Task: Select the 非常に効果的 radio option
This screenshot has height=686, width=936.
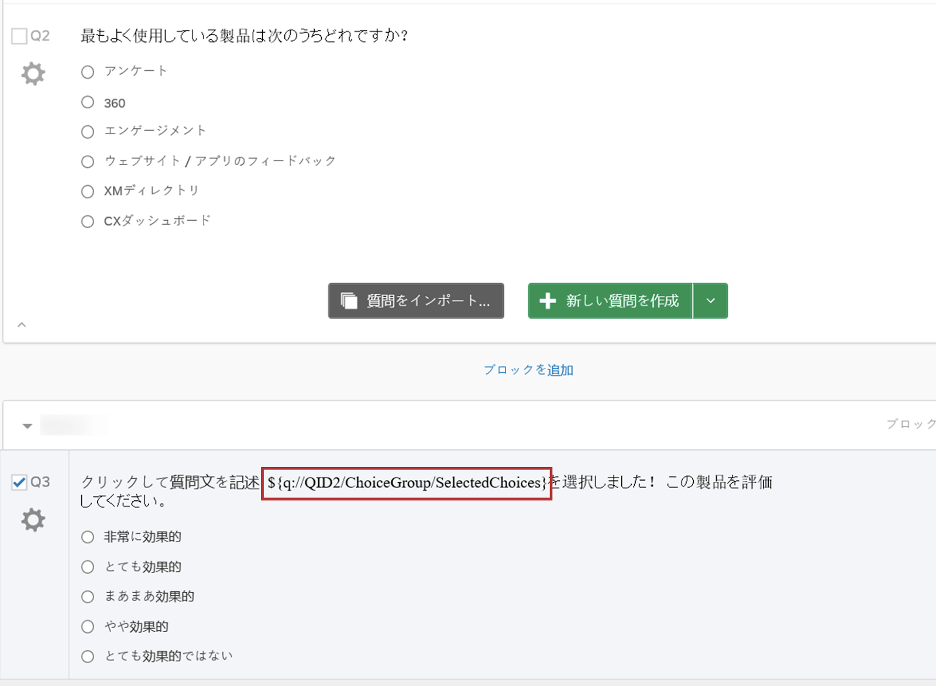Action: pyautogui.click(x=88, y=537)
